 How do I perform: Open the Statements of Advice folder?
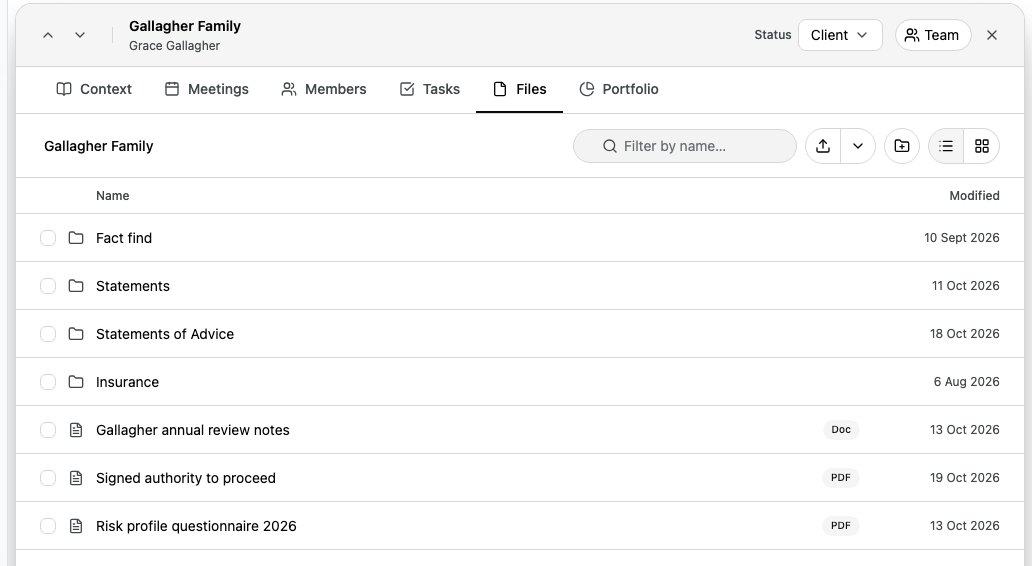tap(165, 334)
